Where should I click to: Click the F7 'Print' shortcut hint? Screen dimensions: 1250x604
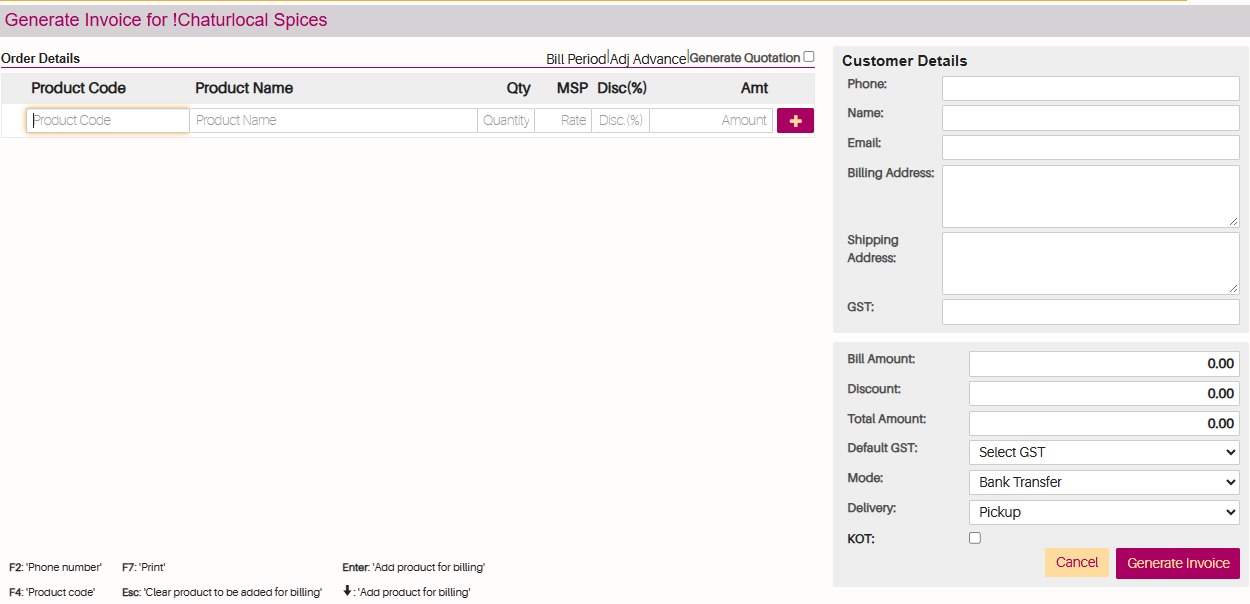143,568
